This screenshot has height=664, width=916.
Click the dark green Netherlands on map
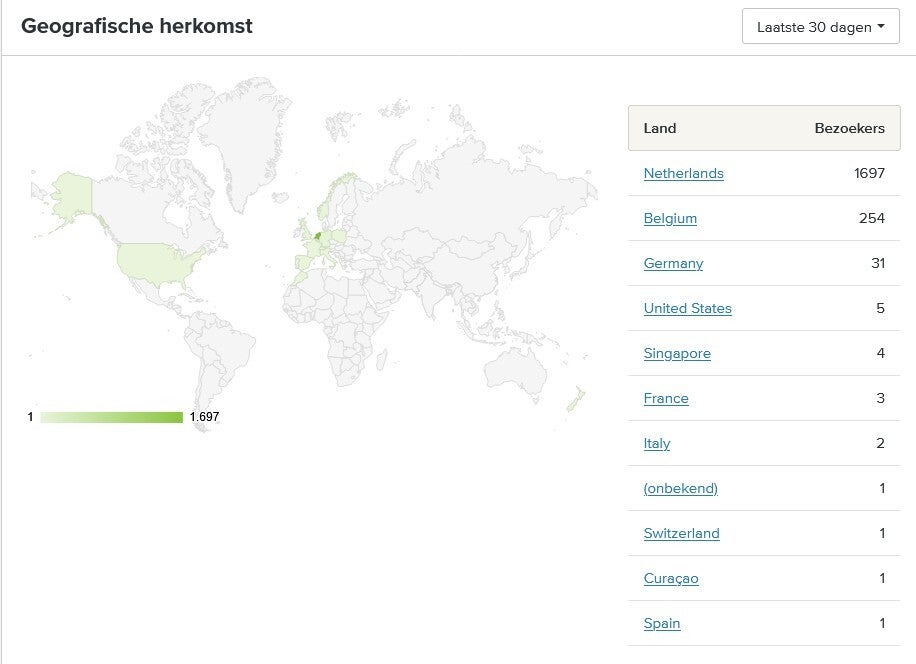[x=318, y=236]
